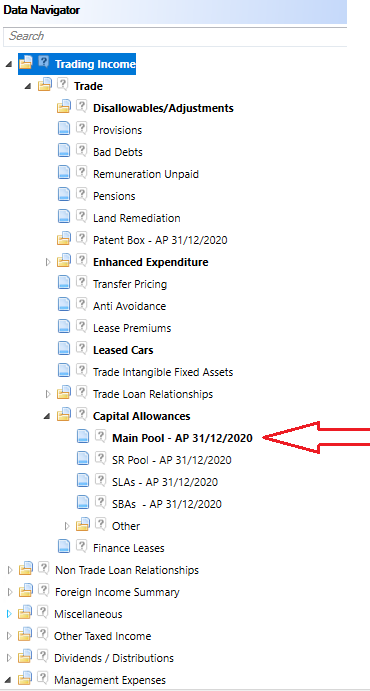Image resolution: width=370 pixels, height=691 pixels.
Task: Click the Search input field
Action: click(x=175, y=36)
